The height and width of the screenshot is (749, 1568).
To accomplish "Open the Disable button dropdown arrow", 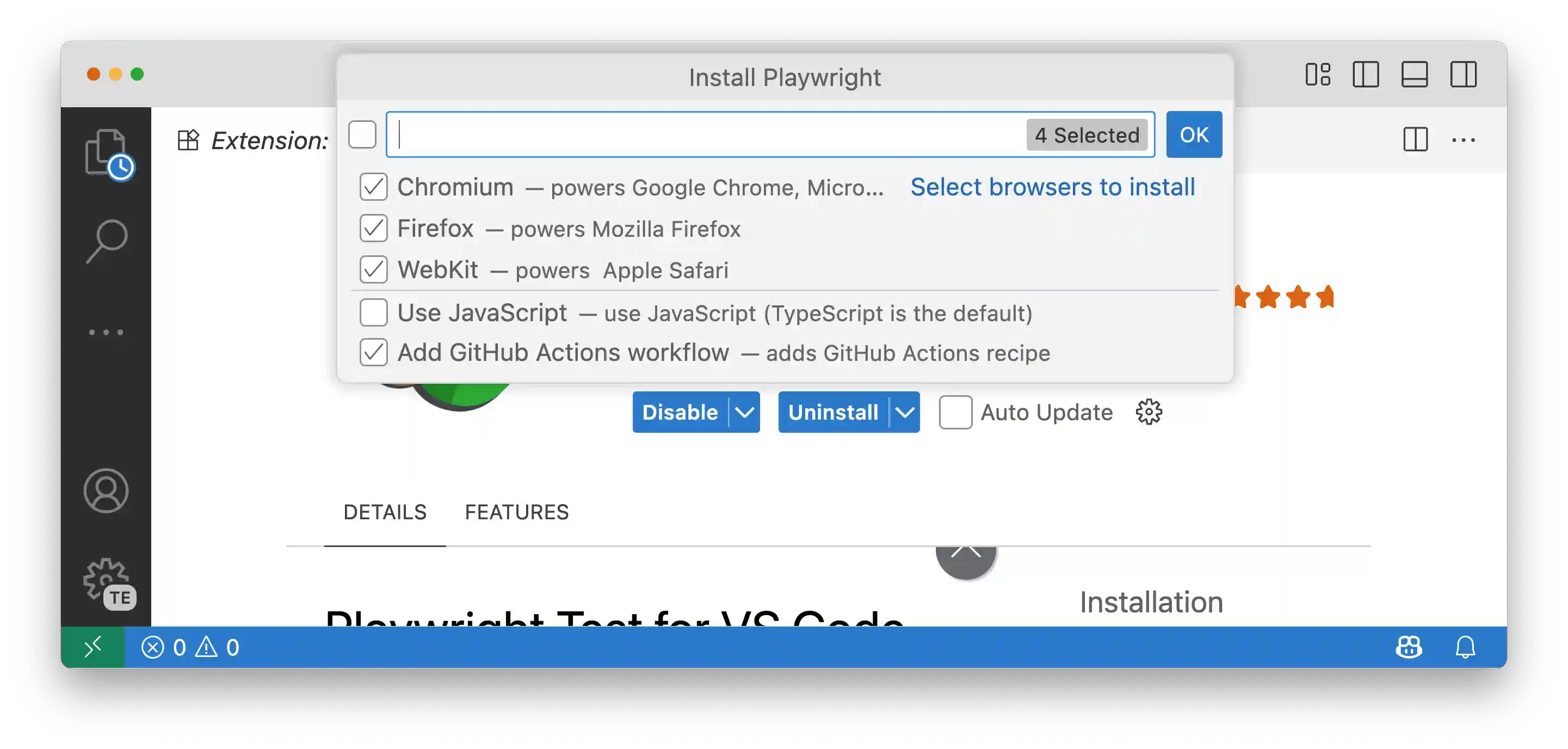I will [745, 412].
